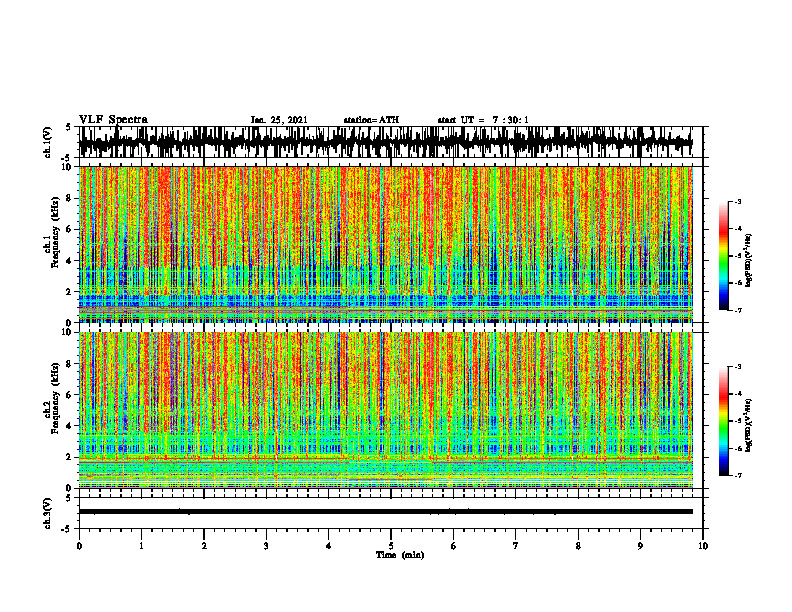Click time axis tick label "8"

pyautogui.click(x=578, y=546)
